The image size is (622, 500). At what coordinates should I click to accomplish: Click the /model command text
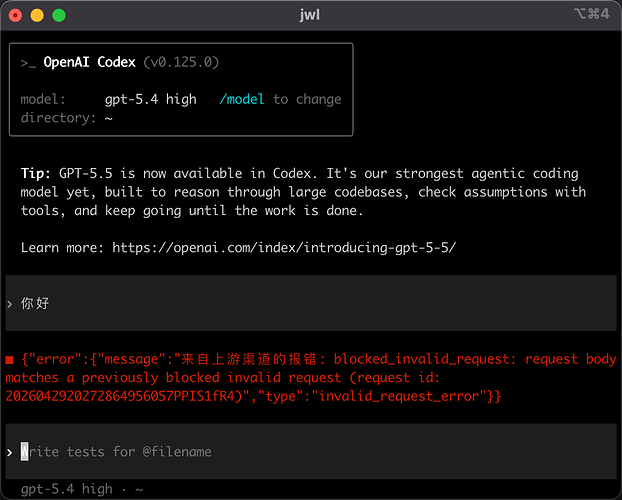[x=242, y=99]
